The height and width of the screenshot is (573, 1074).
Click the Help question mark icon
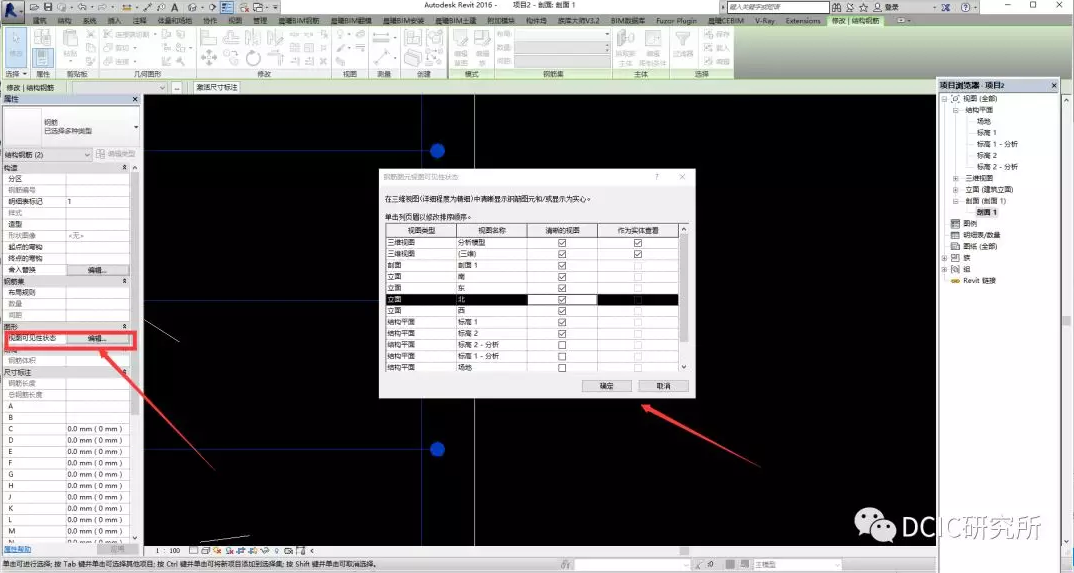[966, 7]
